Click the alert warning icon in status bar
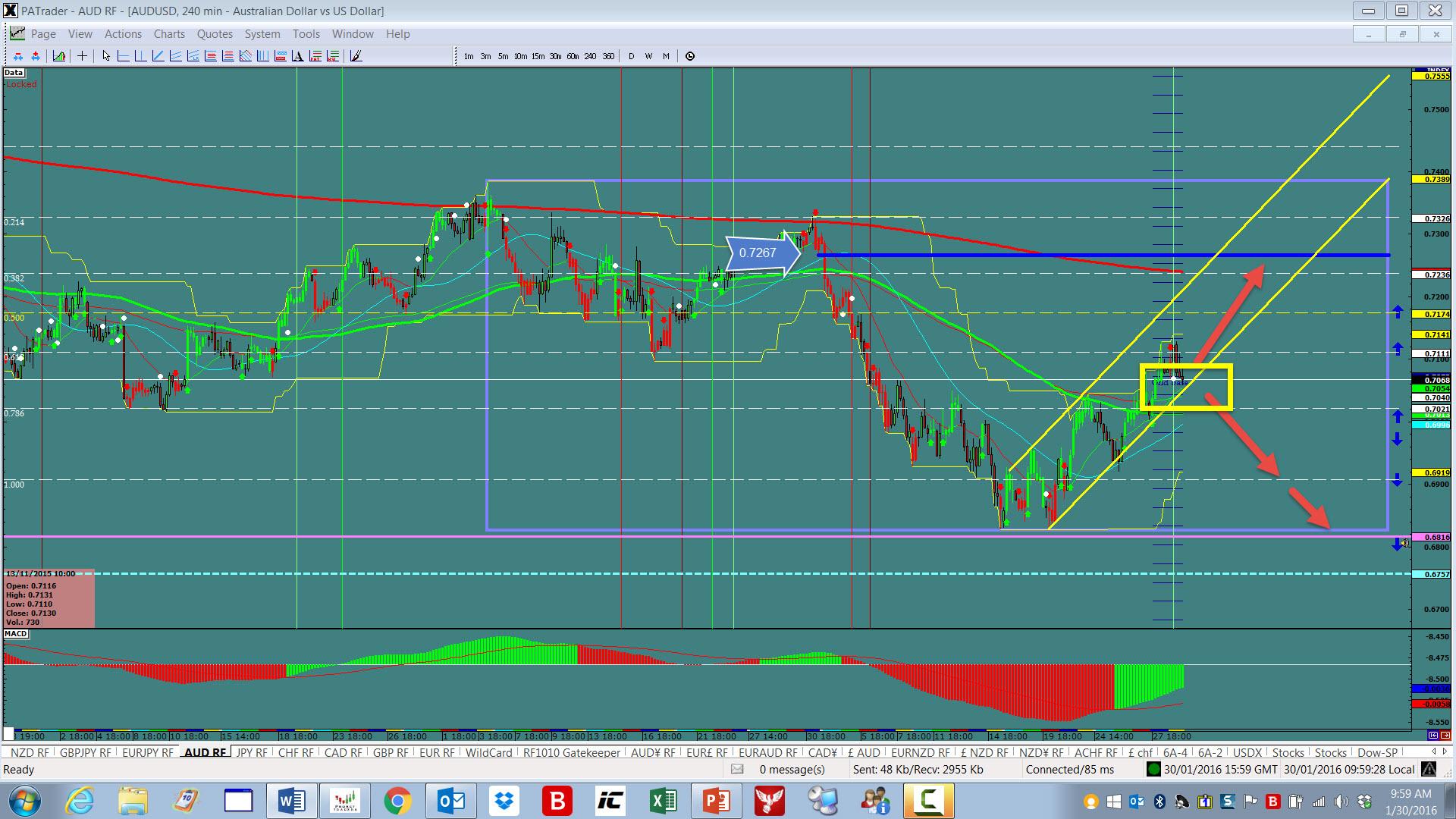1456x819 pixels. point(1429,769)
